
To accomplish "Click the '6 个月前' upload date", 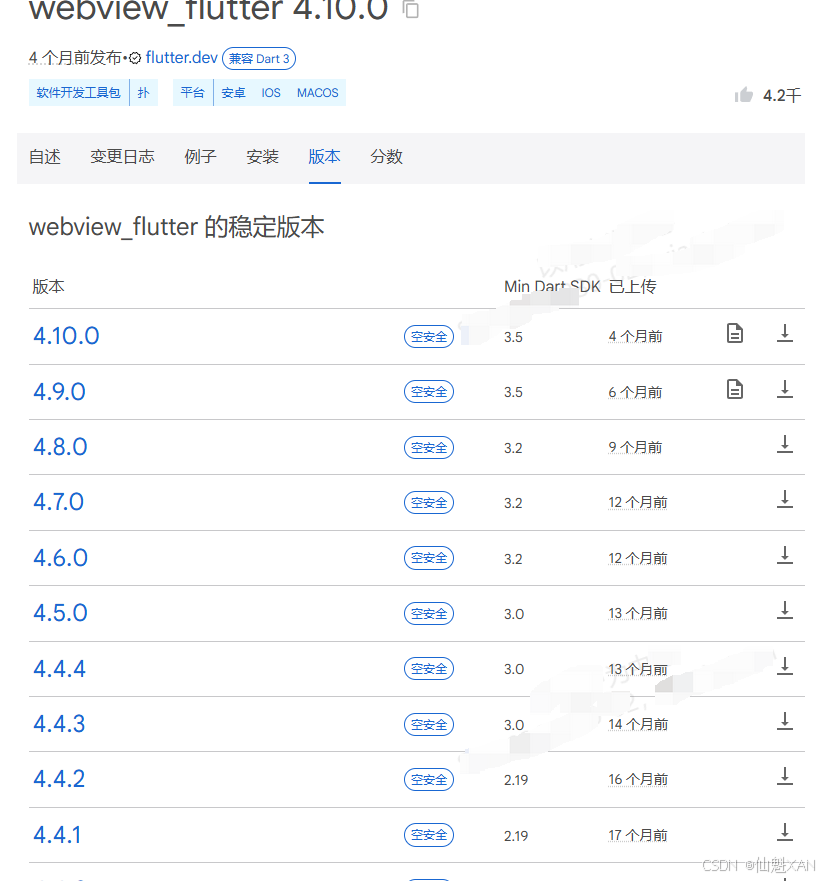I will click(635, 392).
